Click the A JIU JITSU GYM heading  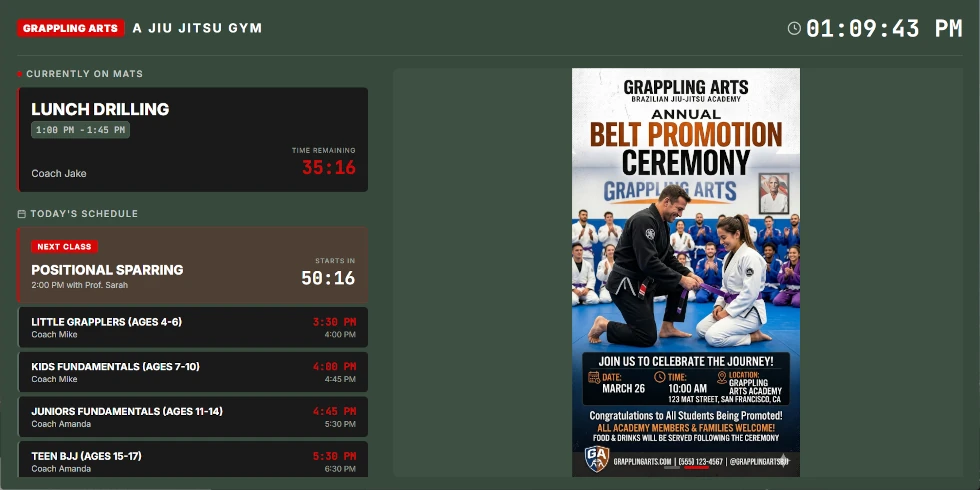197,28
